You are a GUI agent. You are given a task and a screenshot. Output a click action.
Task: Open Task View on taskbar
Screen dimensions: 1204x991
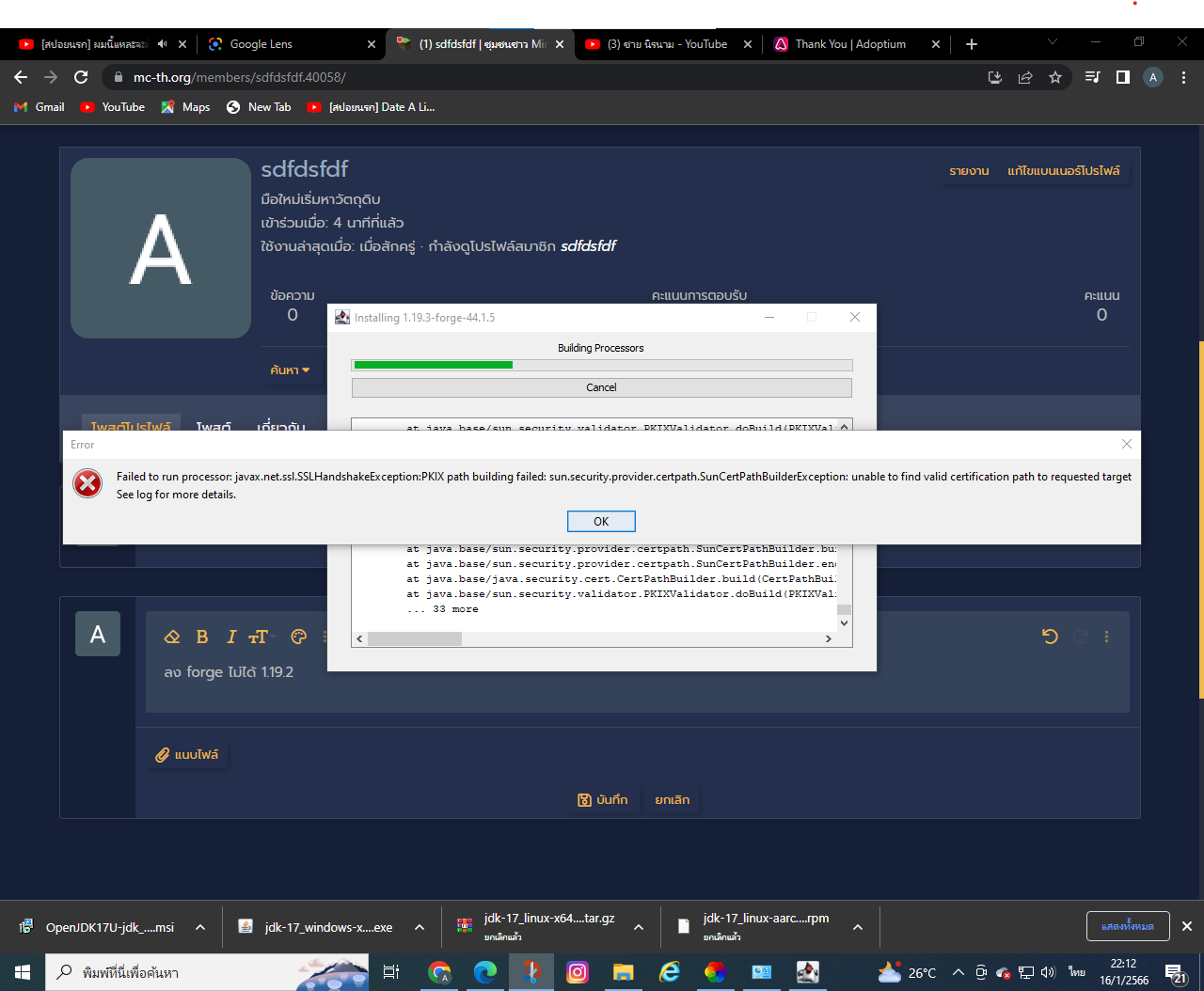391,972
